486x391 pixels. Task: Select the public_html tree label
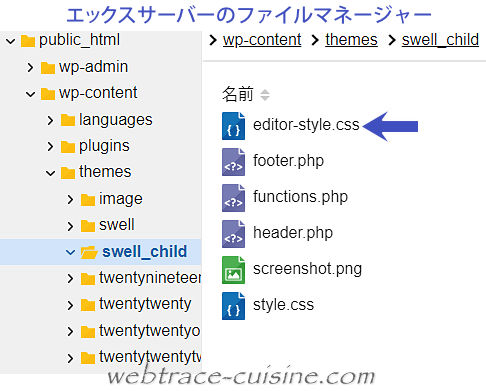[x=79, y=40]
